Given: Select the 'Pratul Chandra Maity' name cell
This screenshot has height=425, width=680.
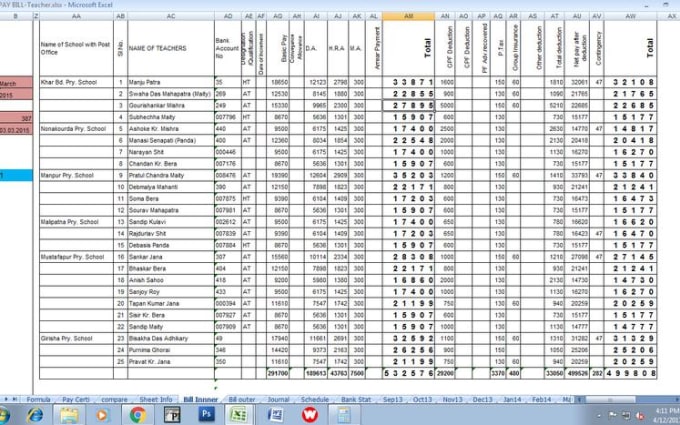Looking at the screenshot, I should (x=171, y=175).
